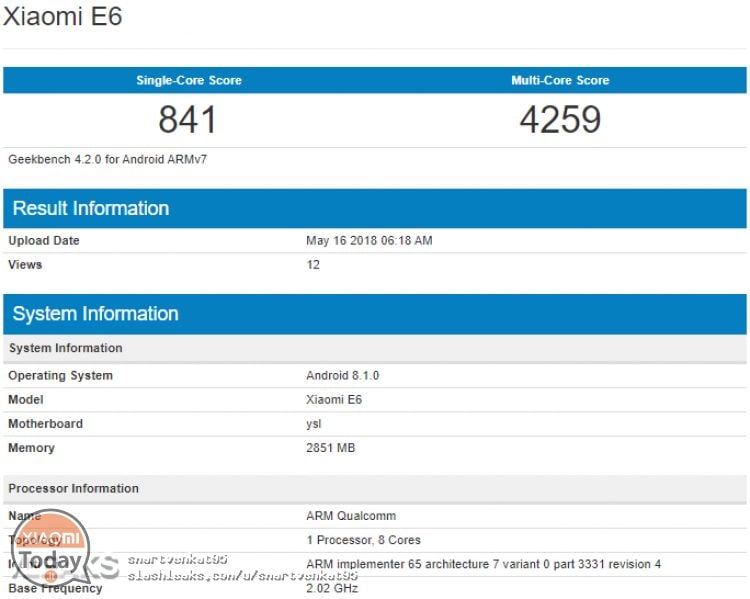This screenshot has width=750, height=599.
Task: Click the '1 Processor, 8 Cores' topology value
Action: pyautogui.click(x=364, y=540)
